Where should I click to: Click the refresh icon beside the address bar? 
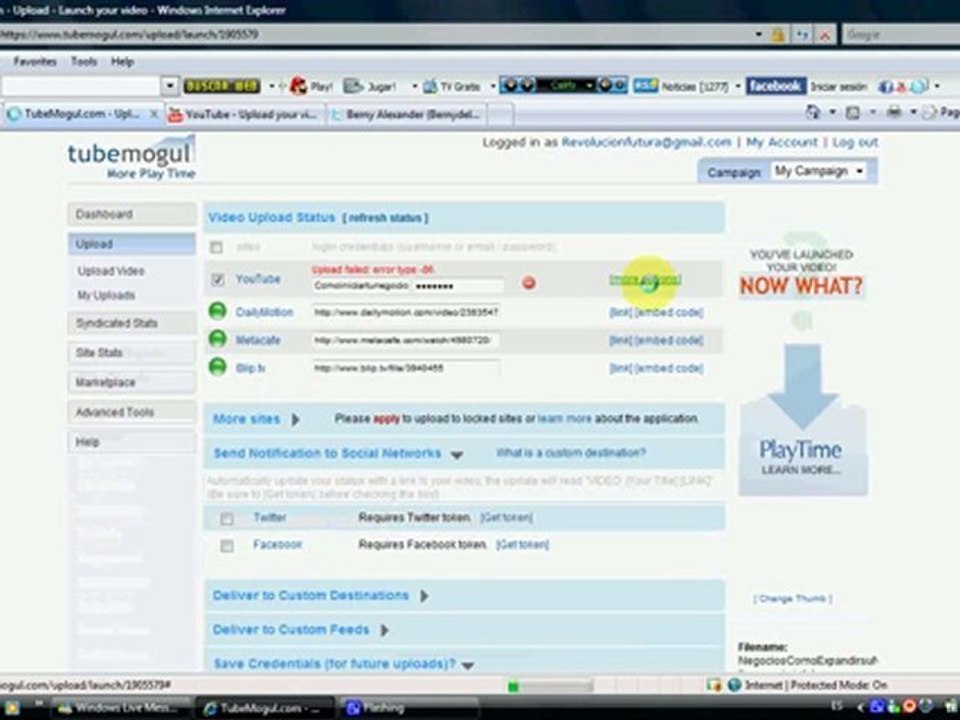click(802, 35)
